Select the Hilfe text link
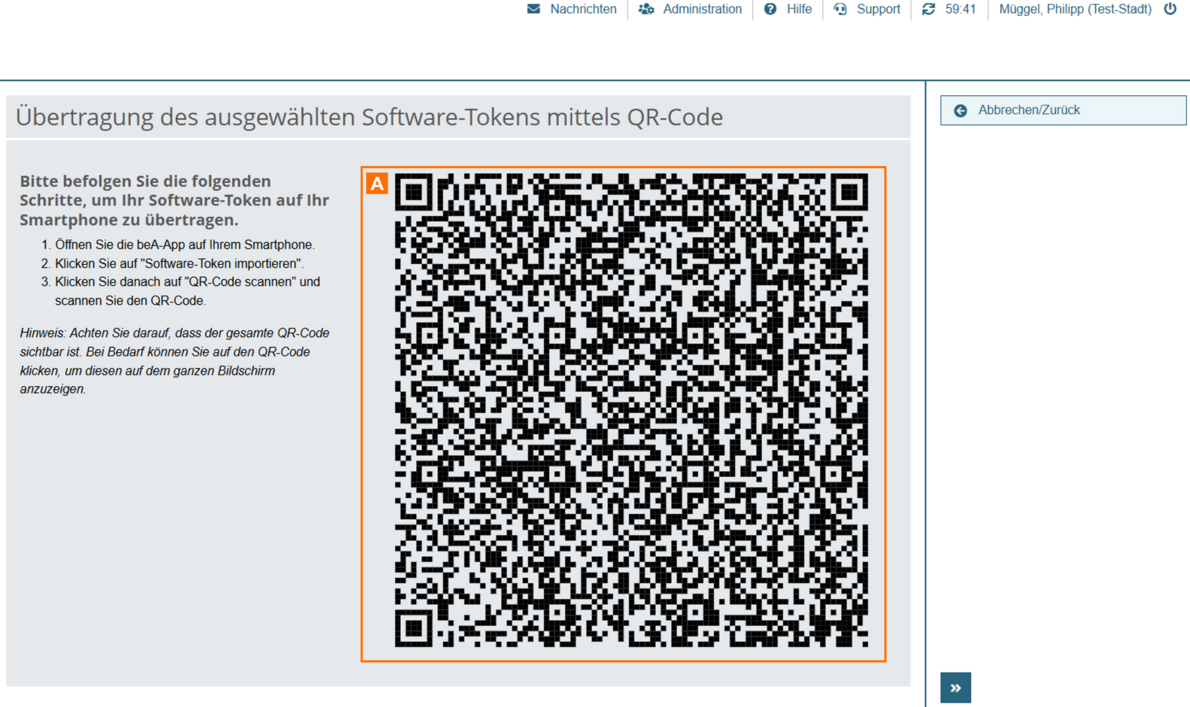The image size is (1190, 707). (x=799, y=9)
